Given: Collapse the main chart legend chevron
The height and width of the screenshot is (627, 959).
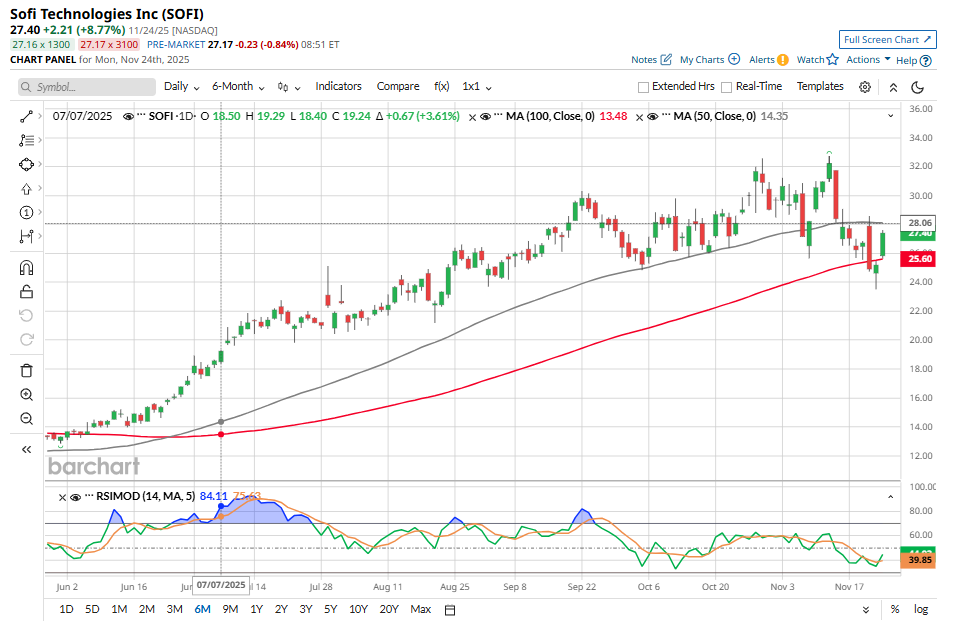Looking at the screenshot, I should pos(890,116).
